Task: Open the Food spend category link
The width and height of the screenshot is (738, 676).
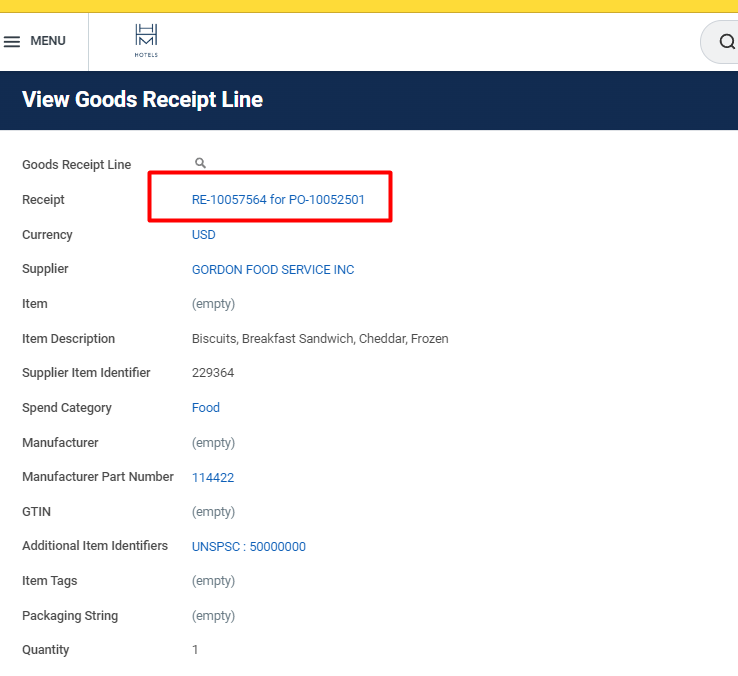Action: (206, 407)
